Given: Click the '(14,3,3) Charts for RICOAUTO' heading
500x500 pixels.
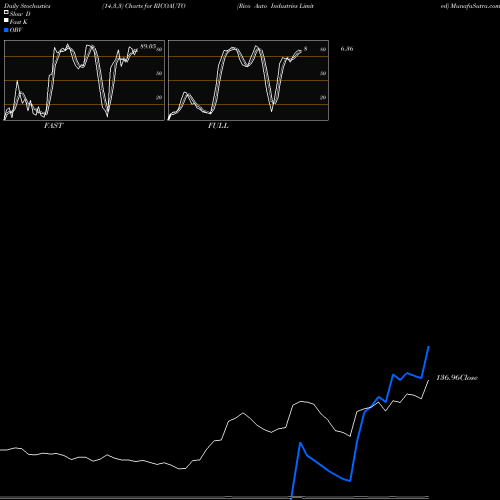Looking at the screenshot, I should coord(144,6).
